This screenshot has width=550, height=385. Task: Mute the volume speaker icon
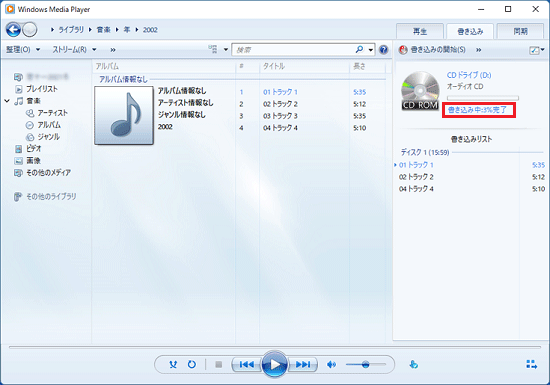coord(331,365)
